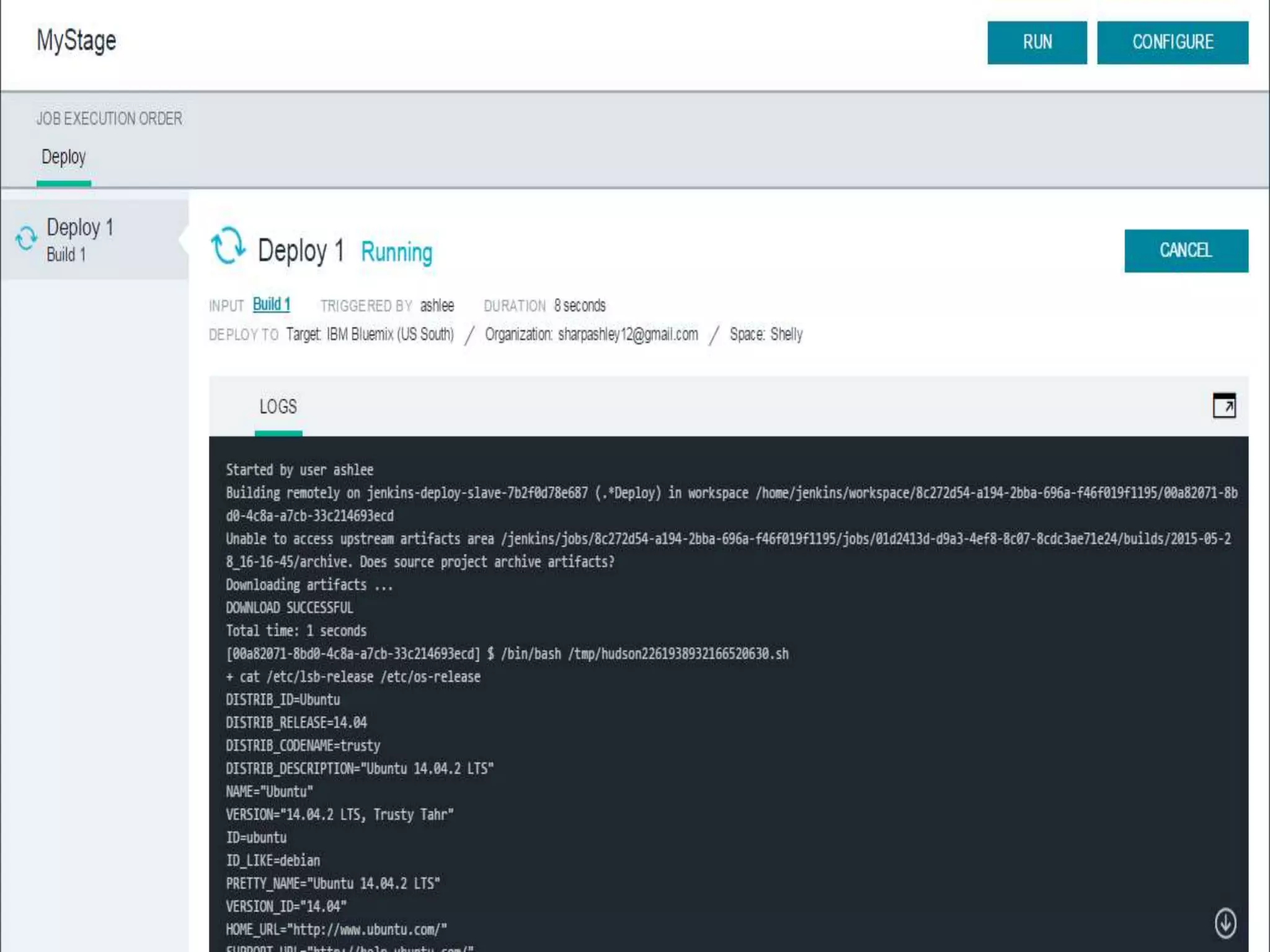This screenshot has height=952, width=1270.
Task: Open logs in a new window icon
Action: [1223, 406]
